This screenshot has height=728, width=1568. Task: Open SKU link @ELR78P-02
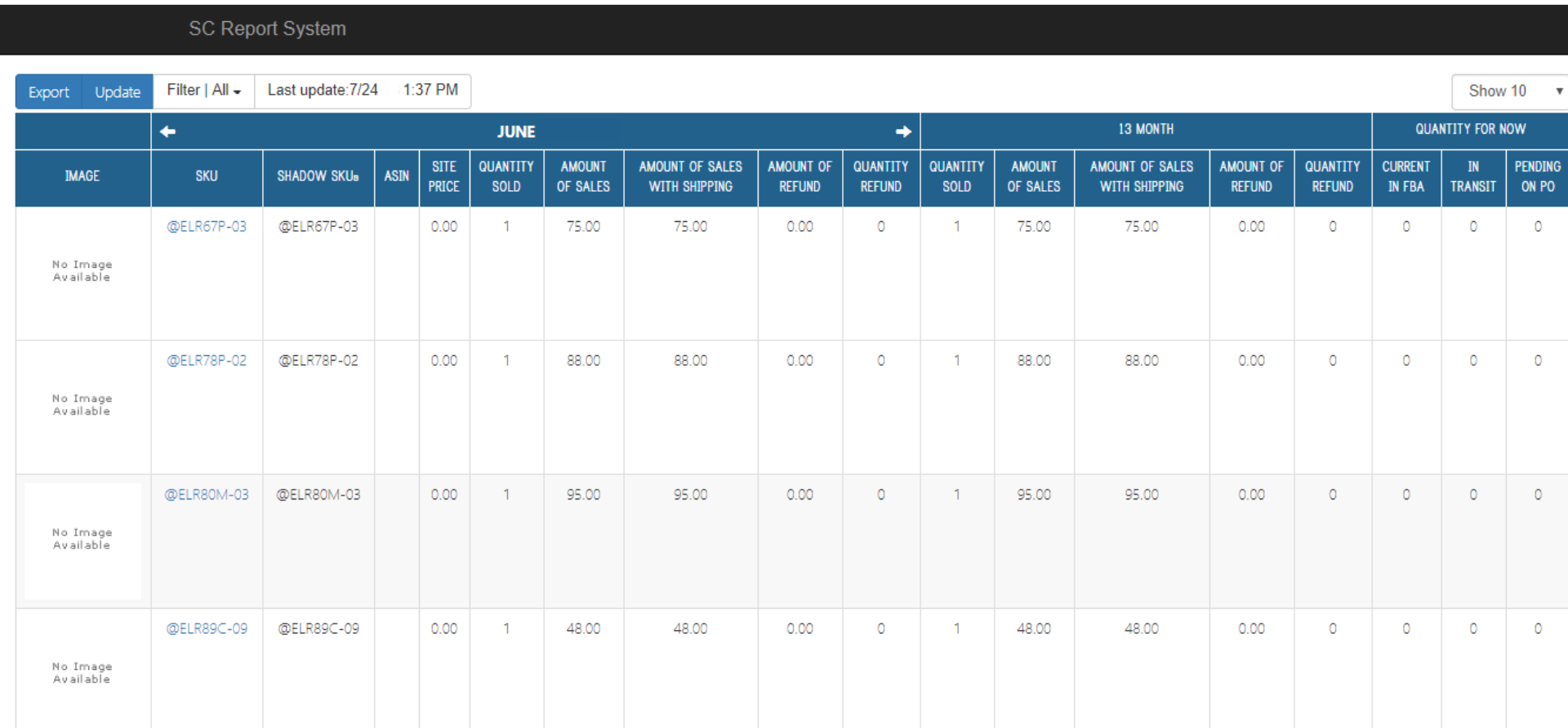pos(207,361)
